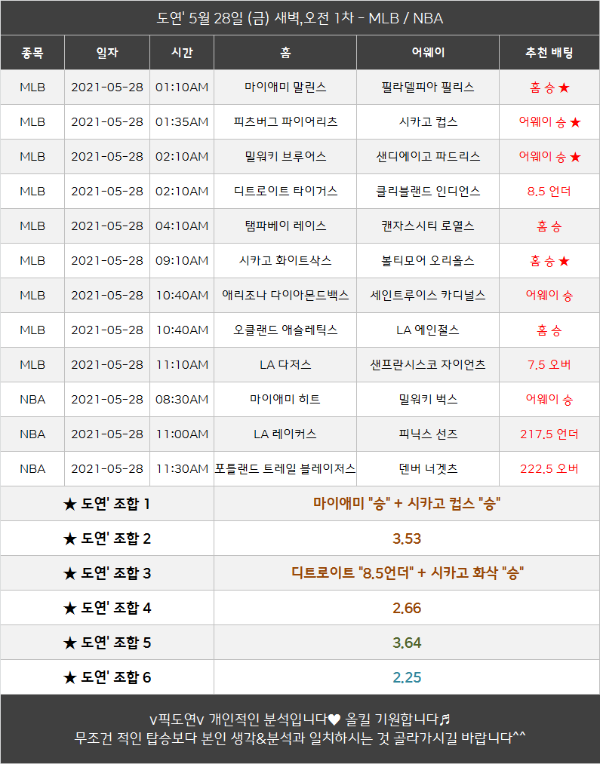Click home team 피츠버그 파이어리츠
The height and width of the screenshot is (764, 600).
(285, 122)
